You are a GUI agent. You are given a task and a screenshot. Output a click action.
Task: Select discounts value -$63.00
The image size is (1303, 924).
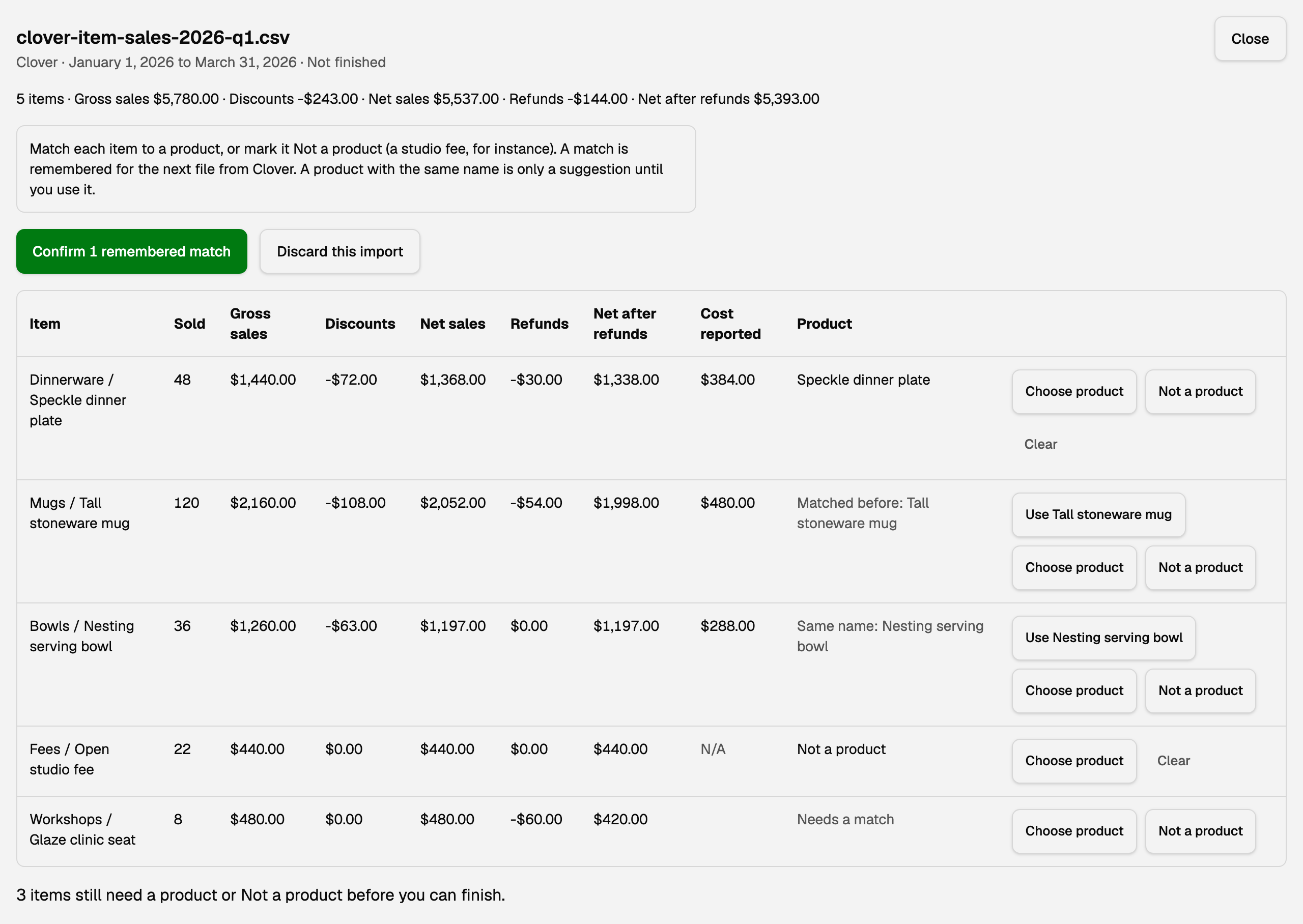click(351, 626)
